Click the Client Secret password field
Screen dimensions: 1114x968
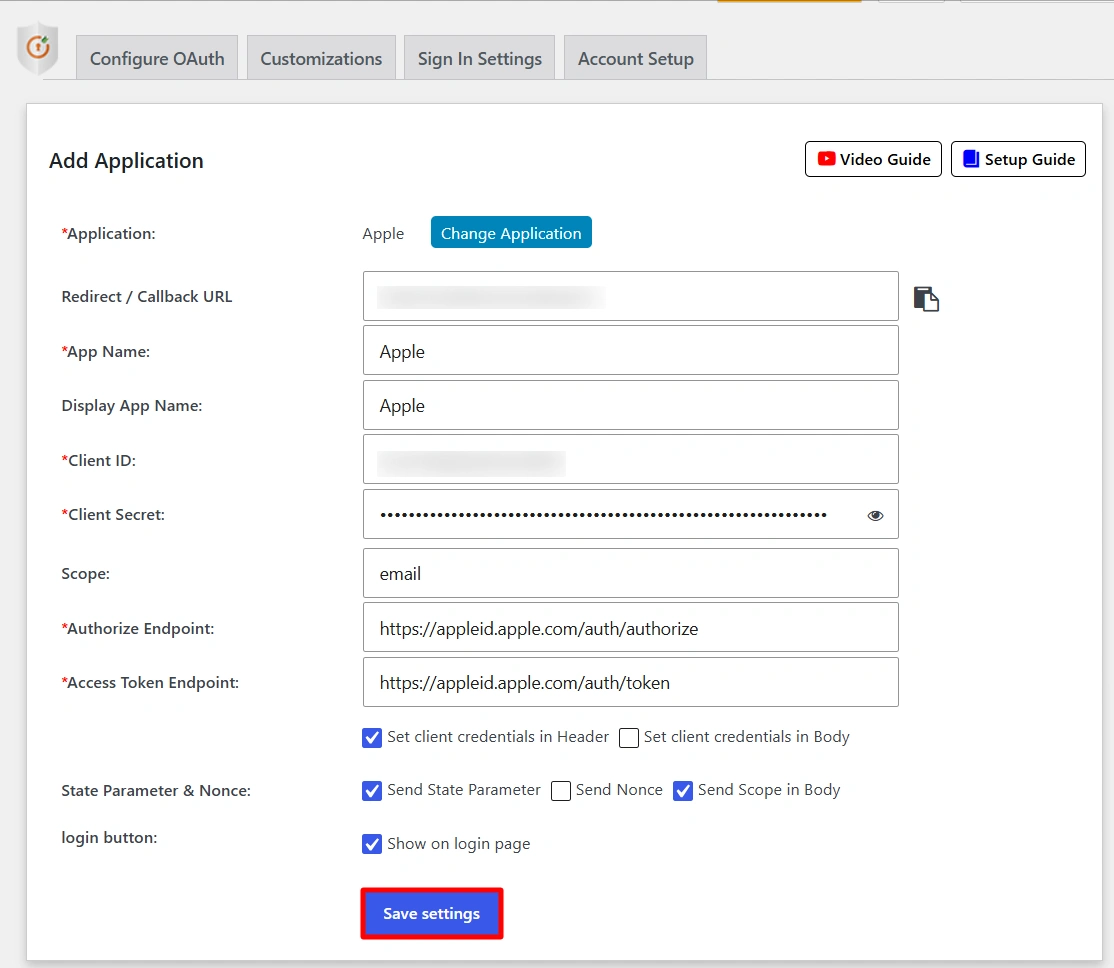630,514
